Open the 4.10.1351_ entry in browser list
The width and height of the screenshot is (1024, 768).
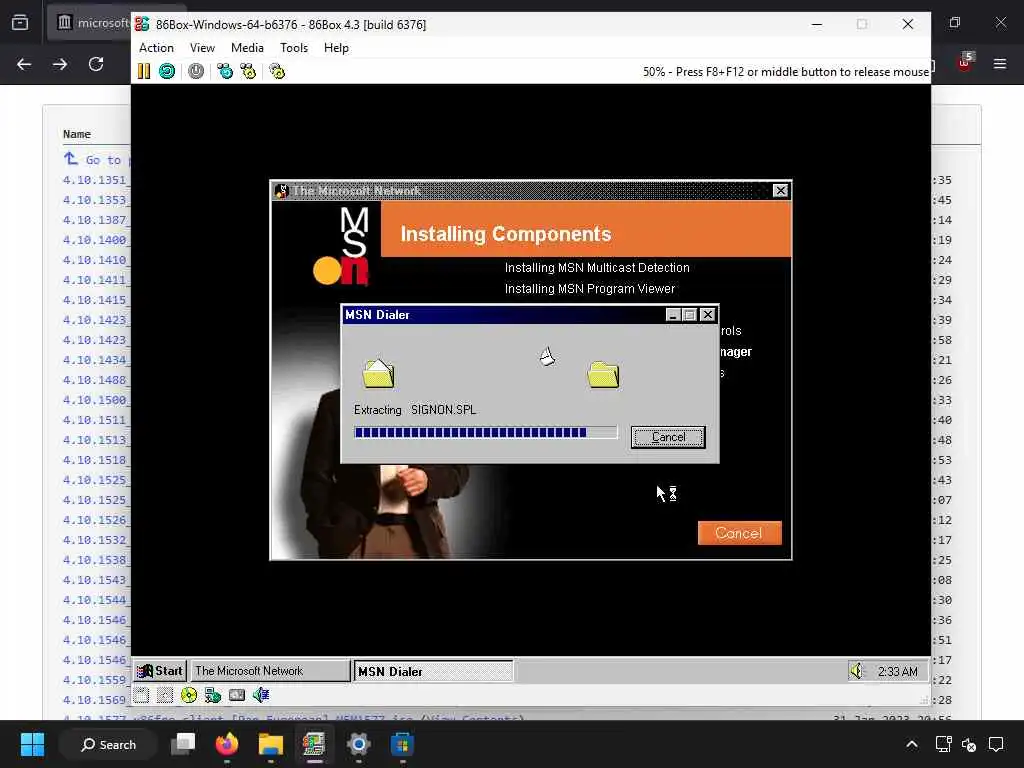[x=96, y=180]
